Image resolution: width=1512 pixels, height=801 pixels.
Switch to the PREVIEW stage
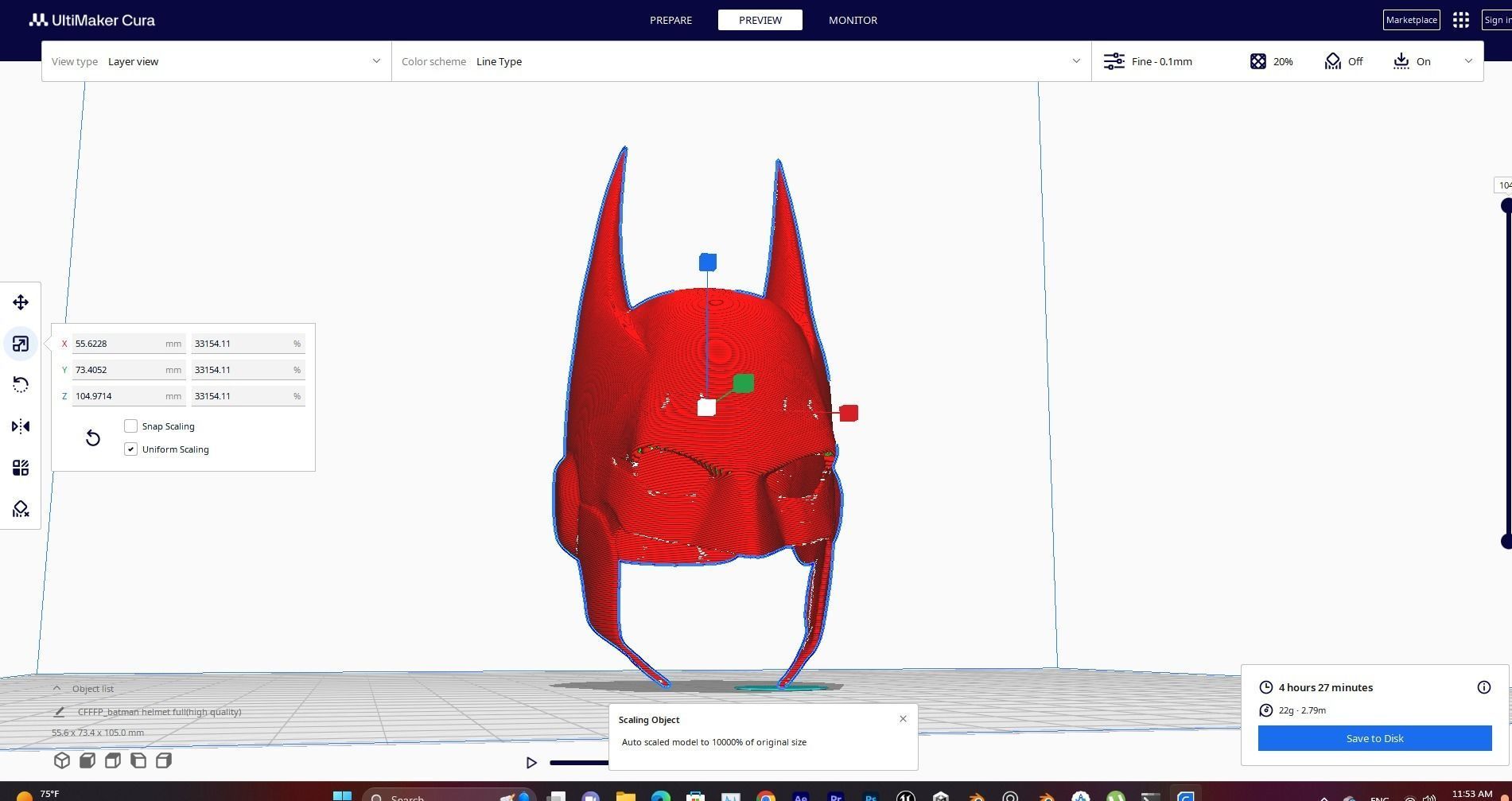click(760, 20)
